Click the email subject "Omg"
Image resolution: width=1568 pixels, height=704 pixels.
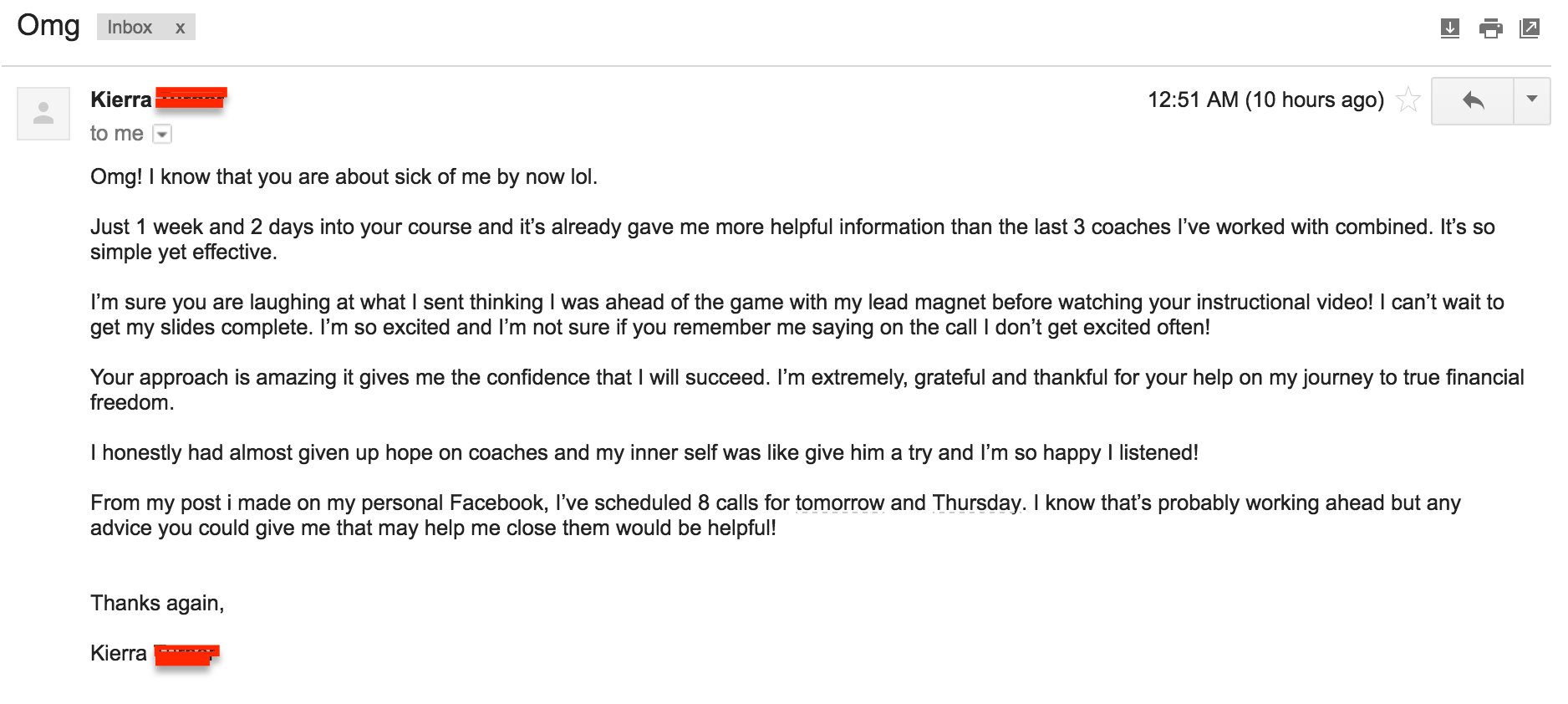click(x=48, y=26)
